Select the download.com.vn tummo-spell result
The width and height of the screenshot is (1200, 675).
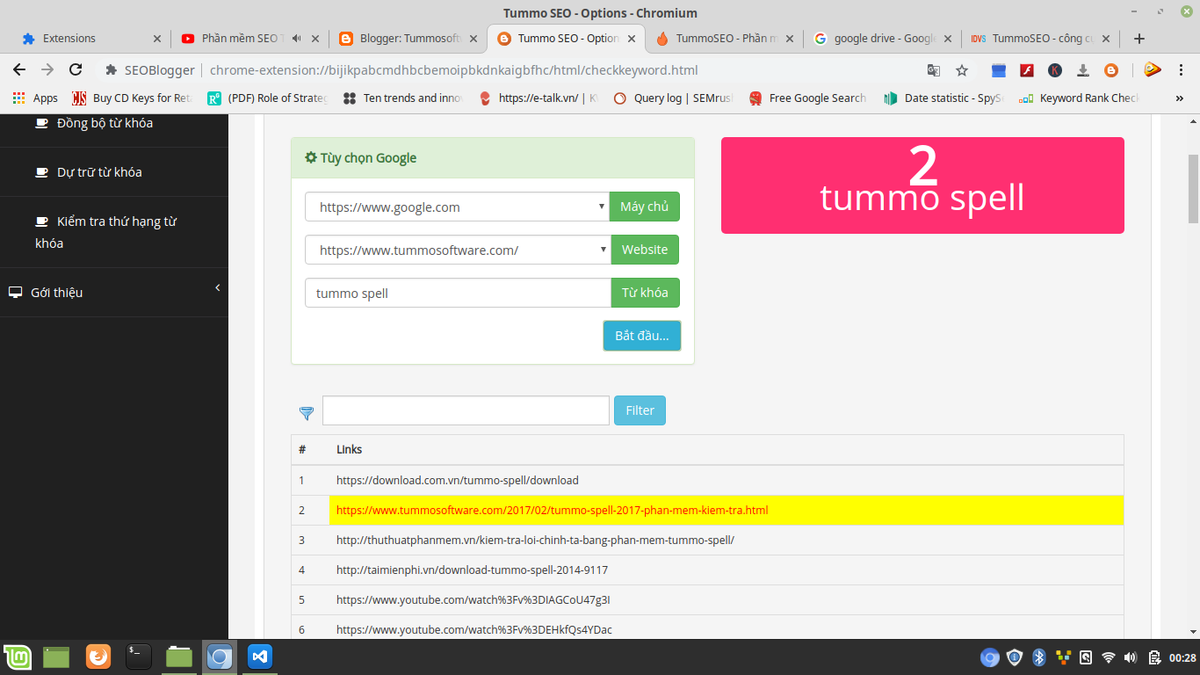(457, 480)
